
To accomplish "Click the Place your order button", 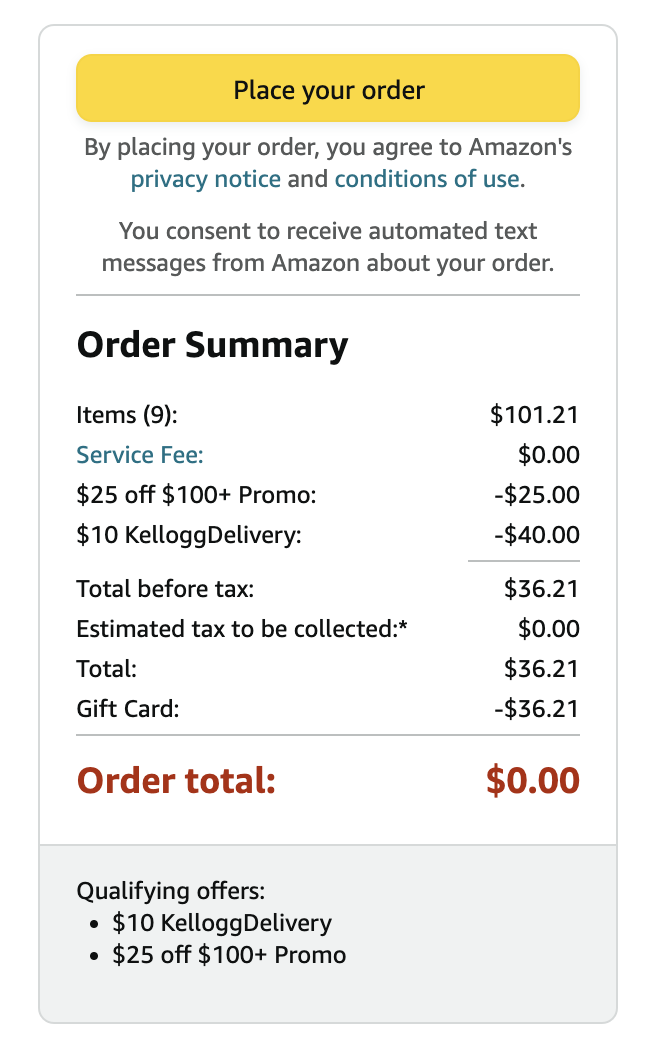I will (328, 88).
